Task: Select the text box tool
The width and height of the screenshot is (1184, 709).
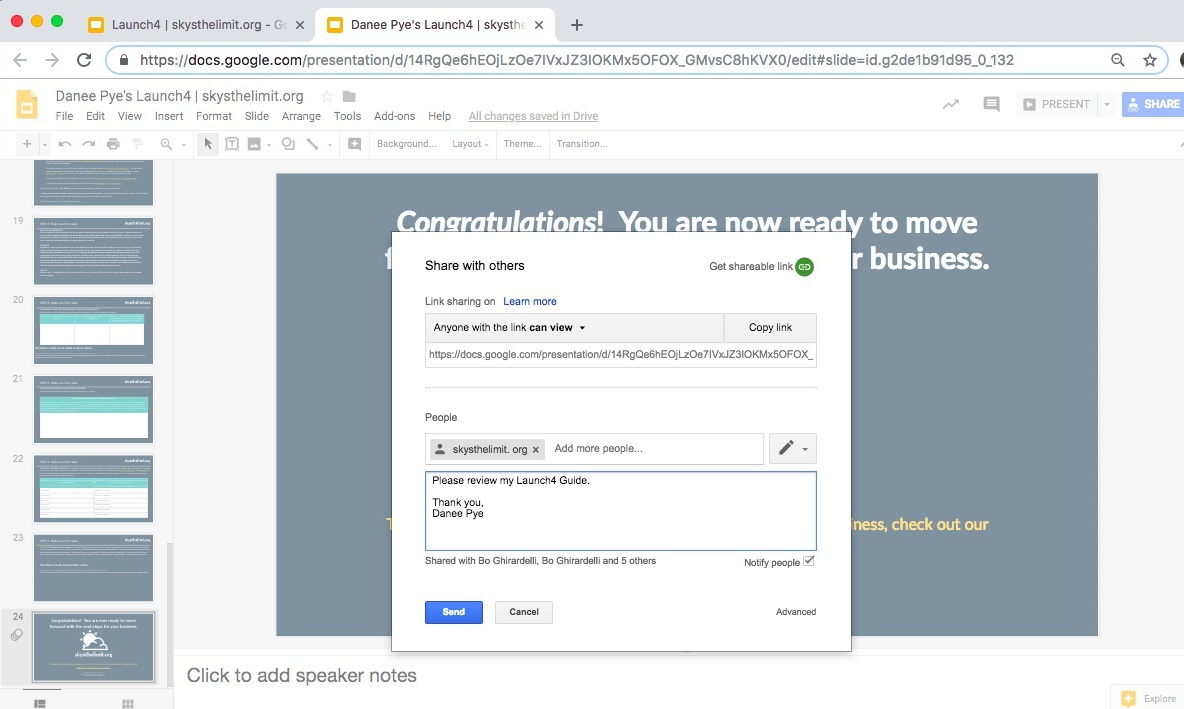Action: (x=232, y=143)
